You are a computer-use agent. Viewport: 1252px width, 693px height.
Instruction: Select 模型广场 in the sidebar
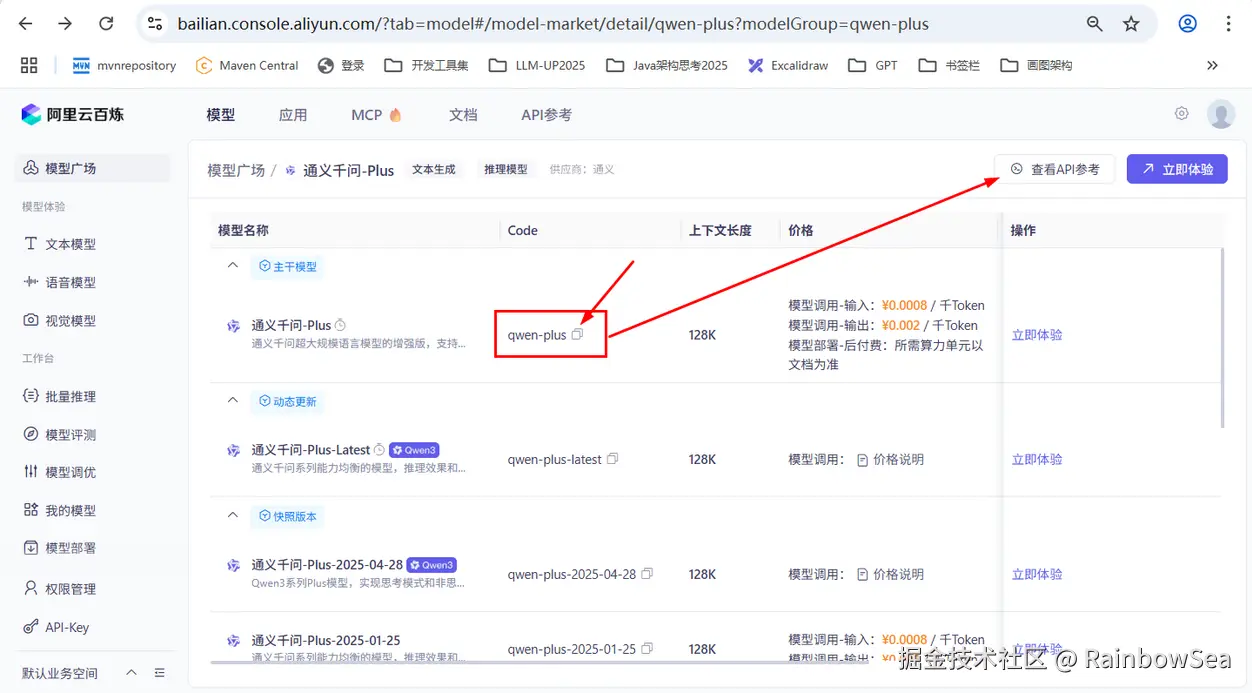tap(93, 168)
